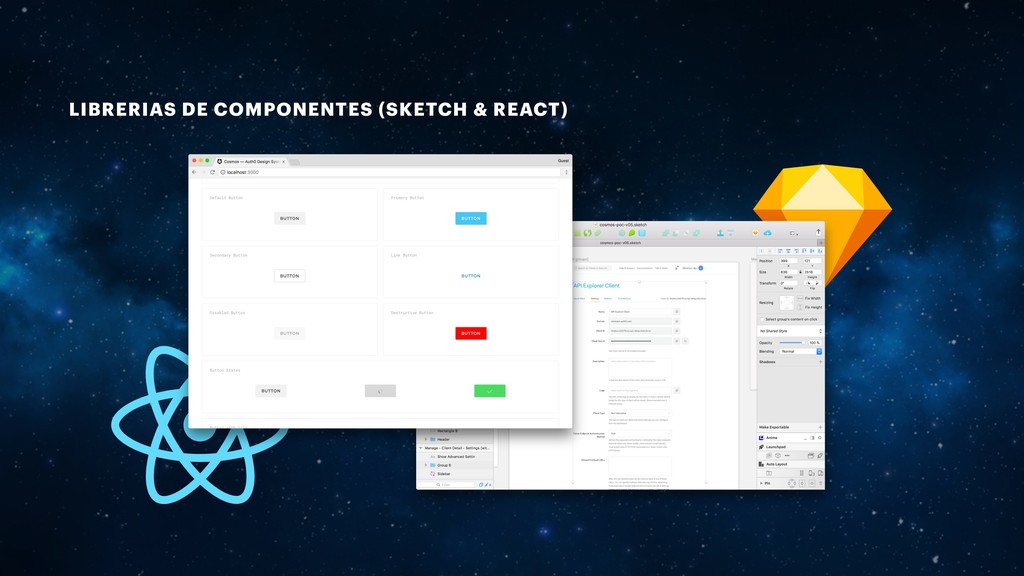Click the localhost:3000 address bar

pyautogui.click(x=391, y=172)
